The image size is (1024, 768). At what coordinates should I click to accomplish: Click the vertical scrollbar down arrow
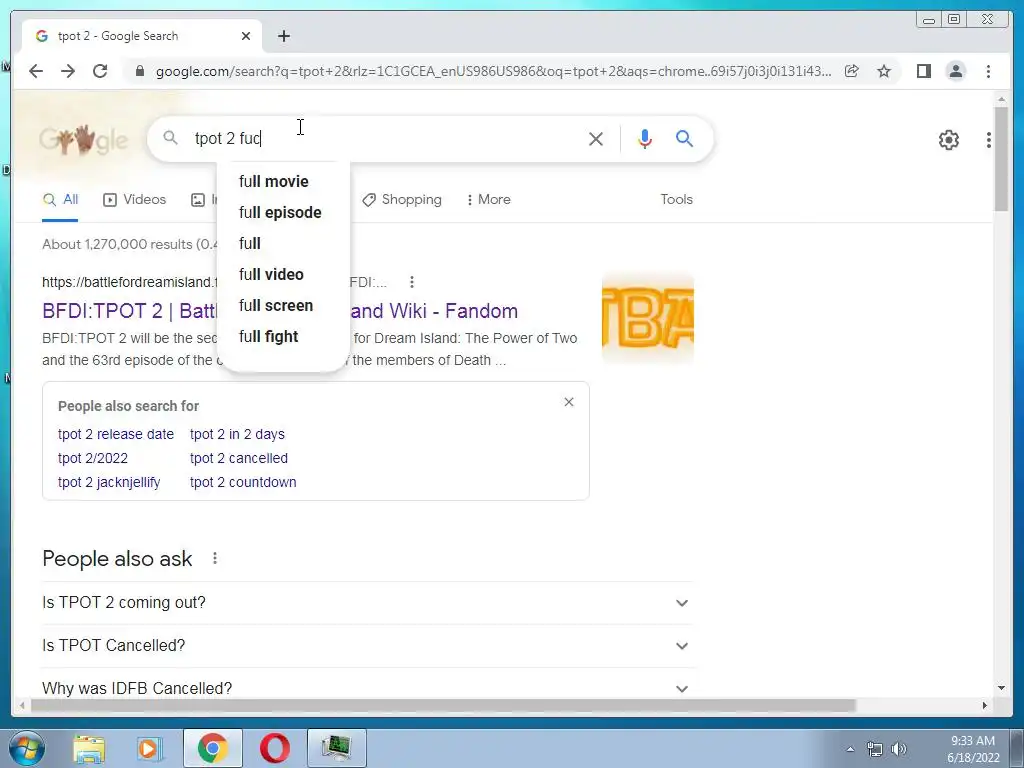[x=1001, y=688]
